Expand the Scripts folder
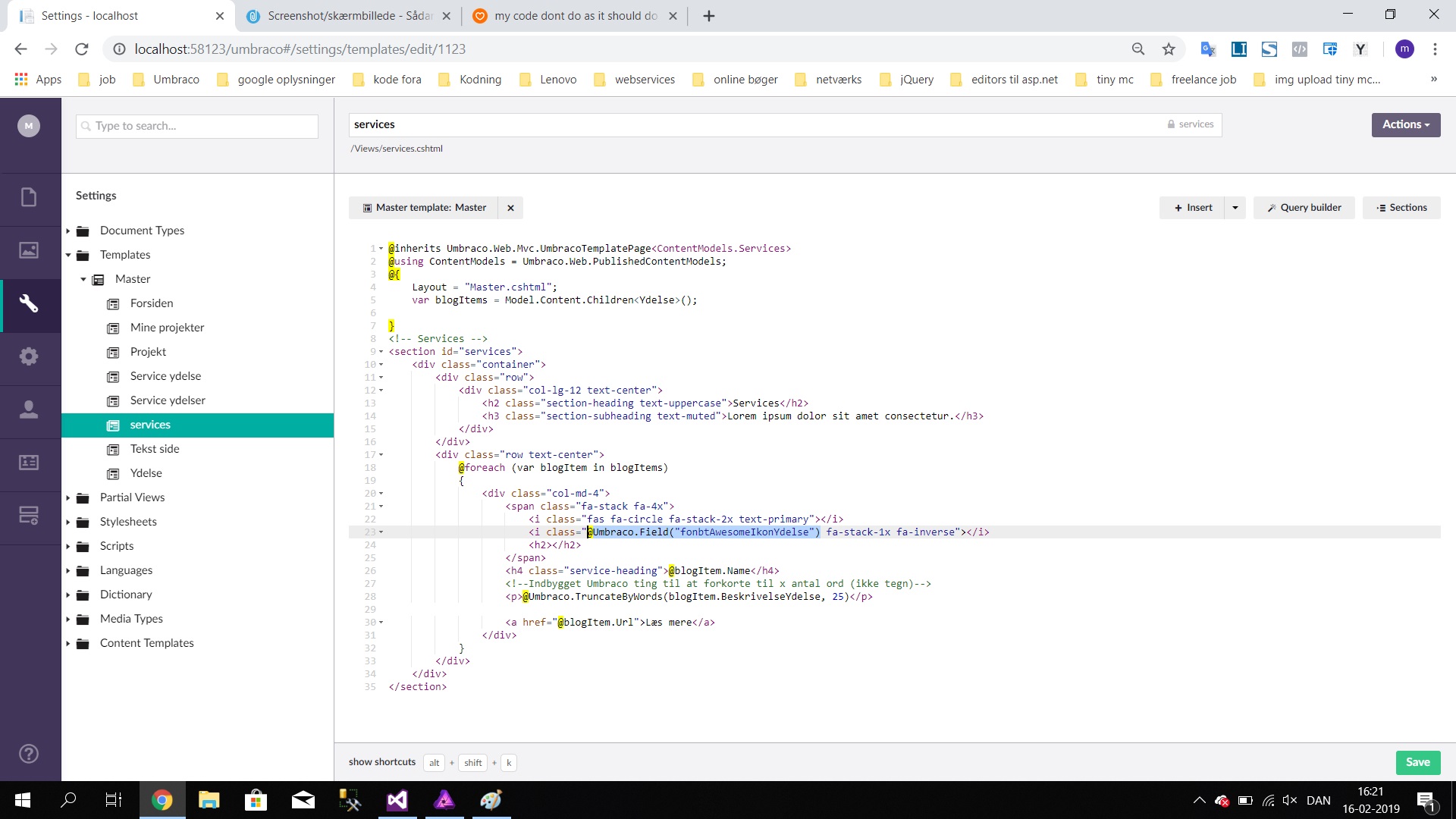 tap(67, 546)
